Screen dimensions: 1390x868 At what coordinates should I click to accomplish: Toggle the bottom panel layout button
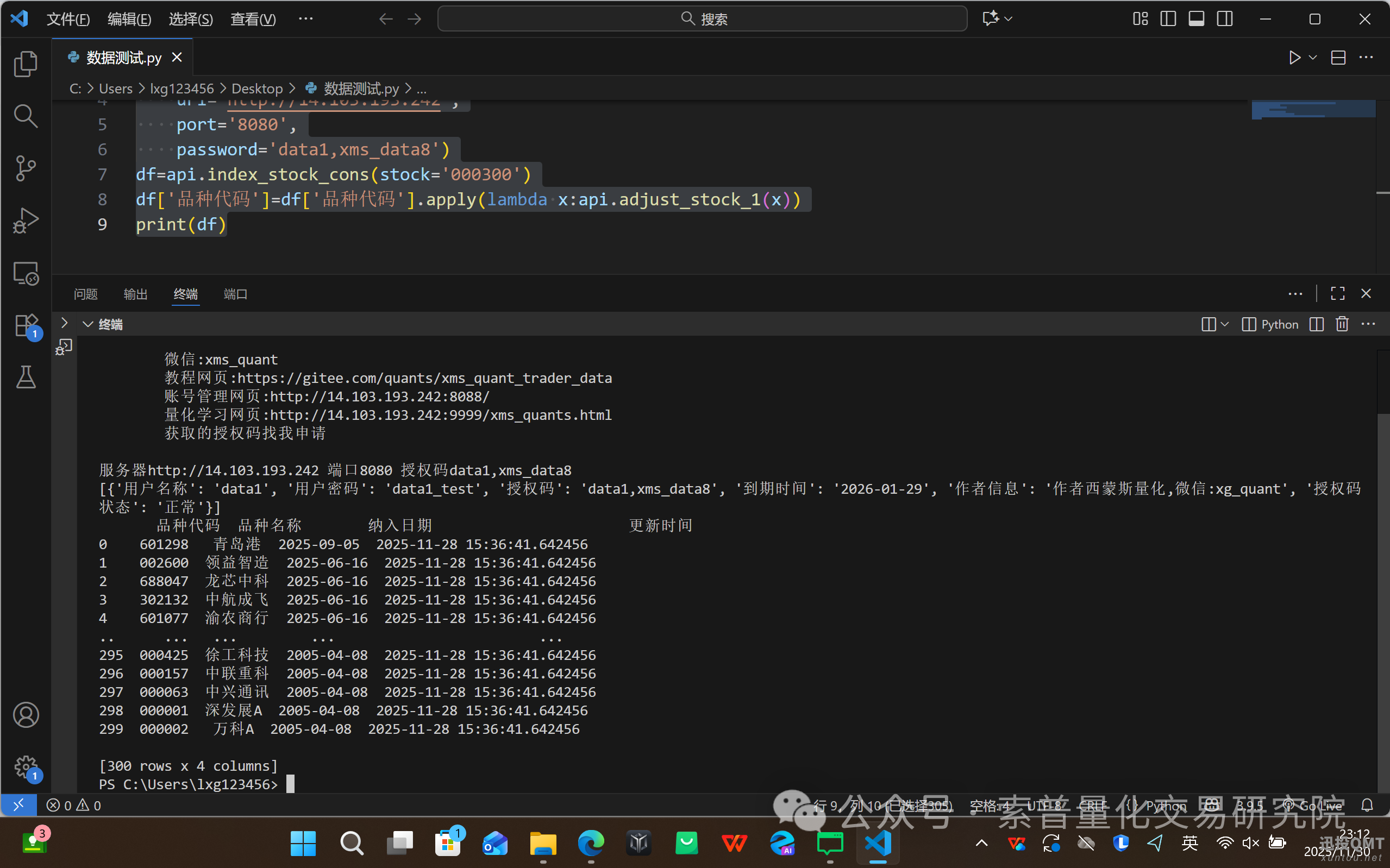point(1196,19)
